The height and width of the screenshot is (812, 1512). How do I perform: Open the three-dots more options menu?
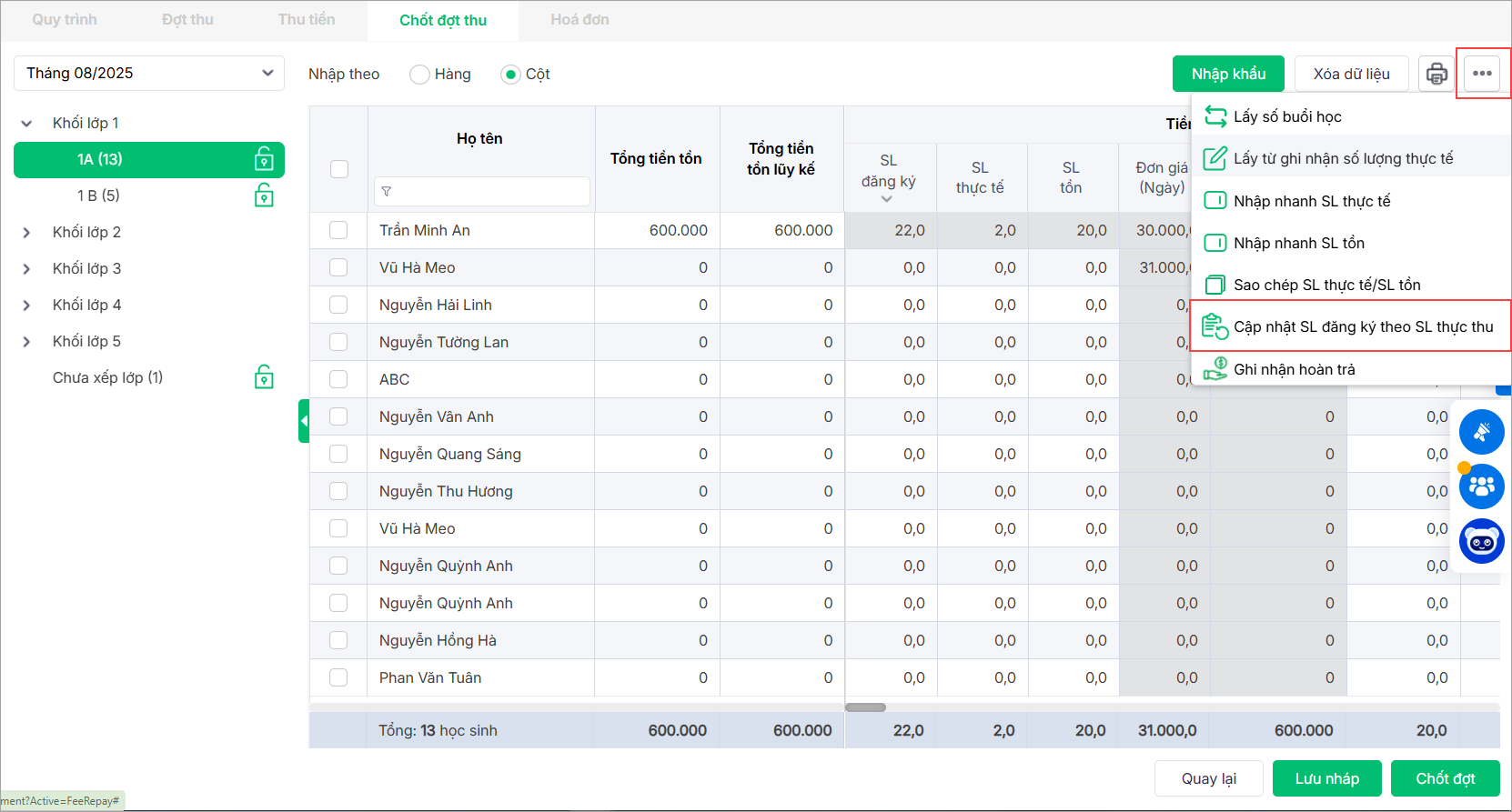[1482, 74]
